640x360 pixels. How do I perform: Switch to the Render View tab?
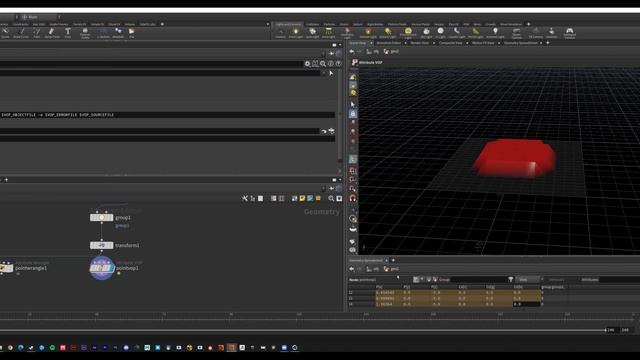coord(420,43)
